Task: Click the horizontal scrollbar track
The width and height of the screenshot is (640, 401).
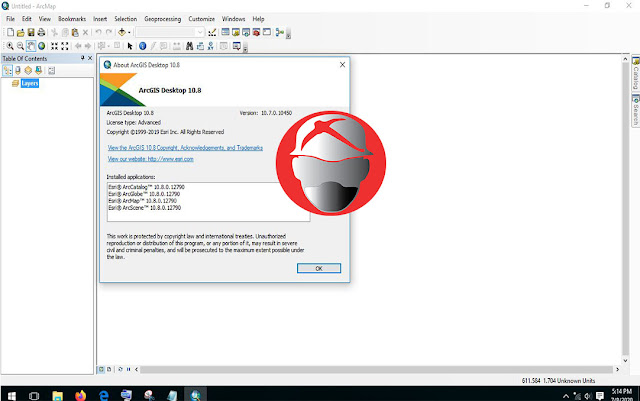Action: (x=376, y=369)
